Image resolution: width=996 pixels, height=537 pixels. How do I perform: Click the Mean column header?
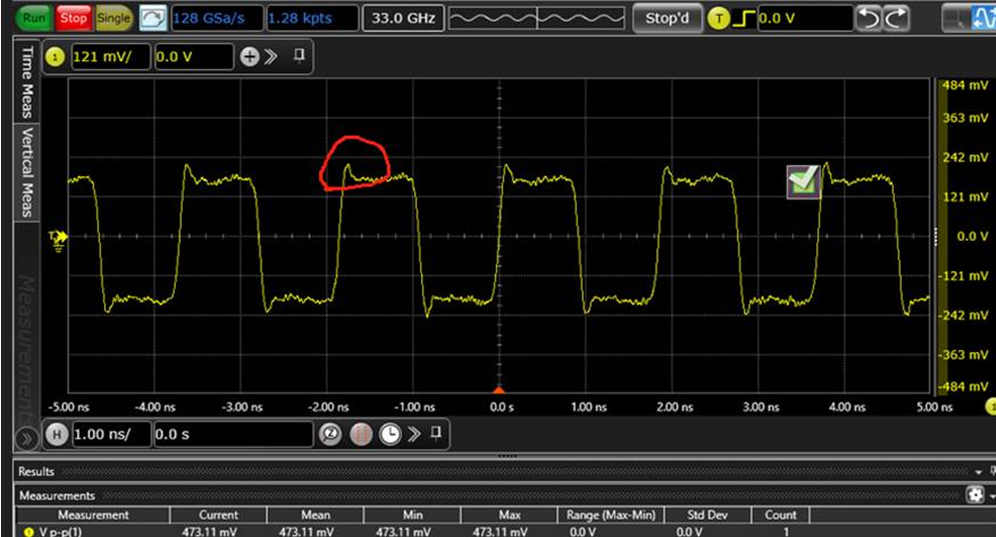pos(316,515)
